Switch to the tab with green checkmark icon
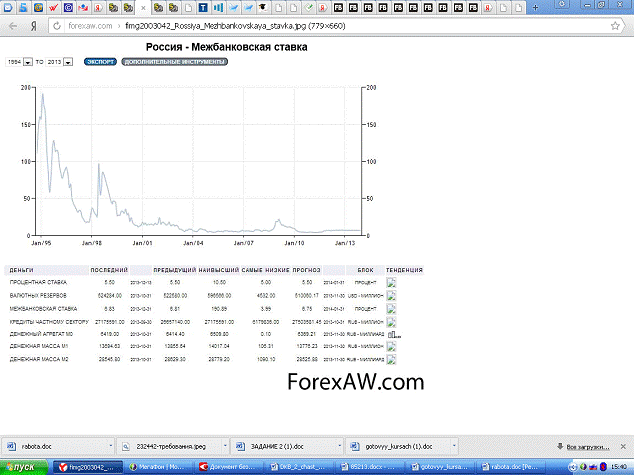This screenshot has height=475, width=634. tap(308, 8)
